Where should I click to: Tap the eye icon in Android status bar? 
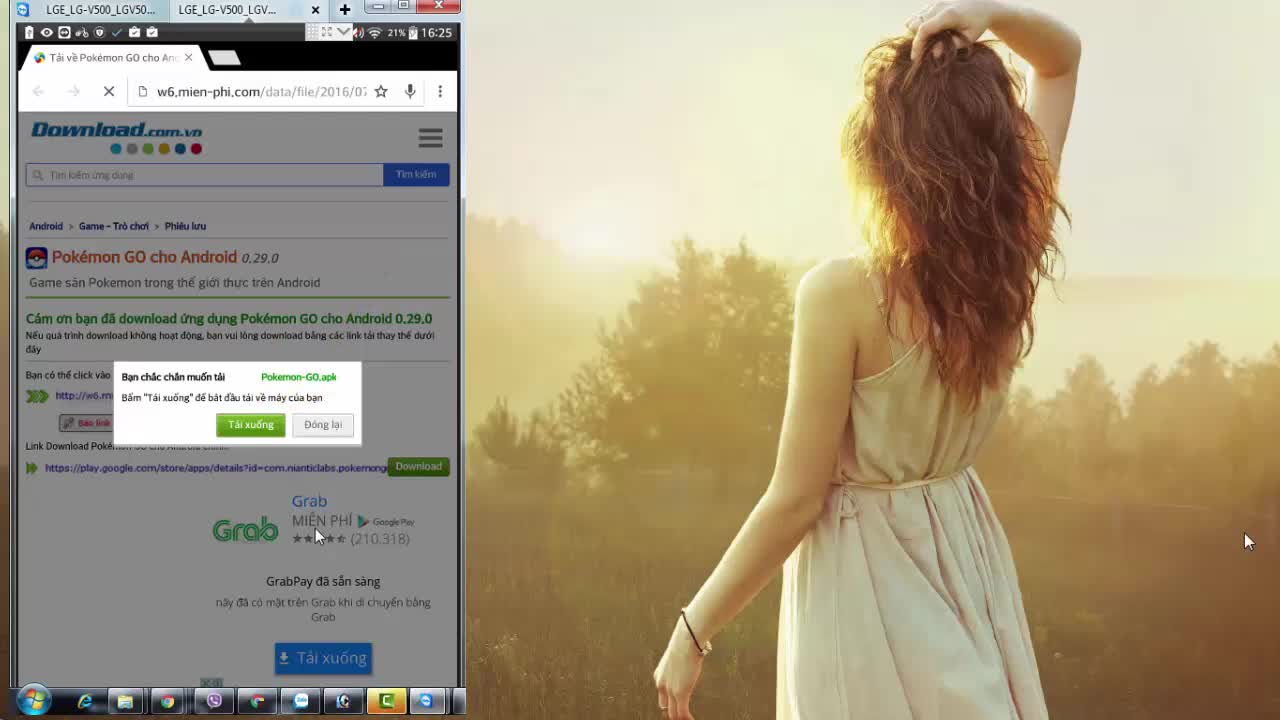click(46, 33)
